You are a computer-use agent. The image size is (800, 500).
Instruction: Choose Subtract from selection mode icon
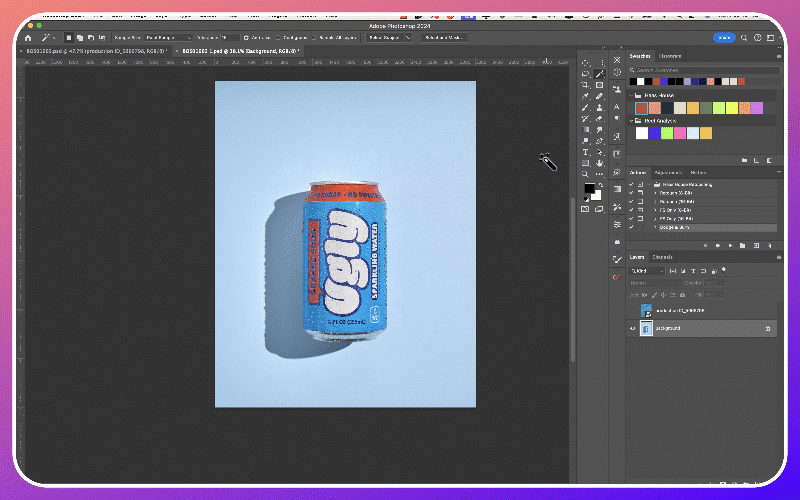click(90, 38)
